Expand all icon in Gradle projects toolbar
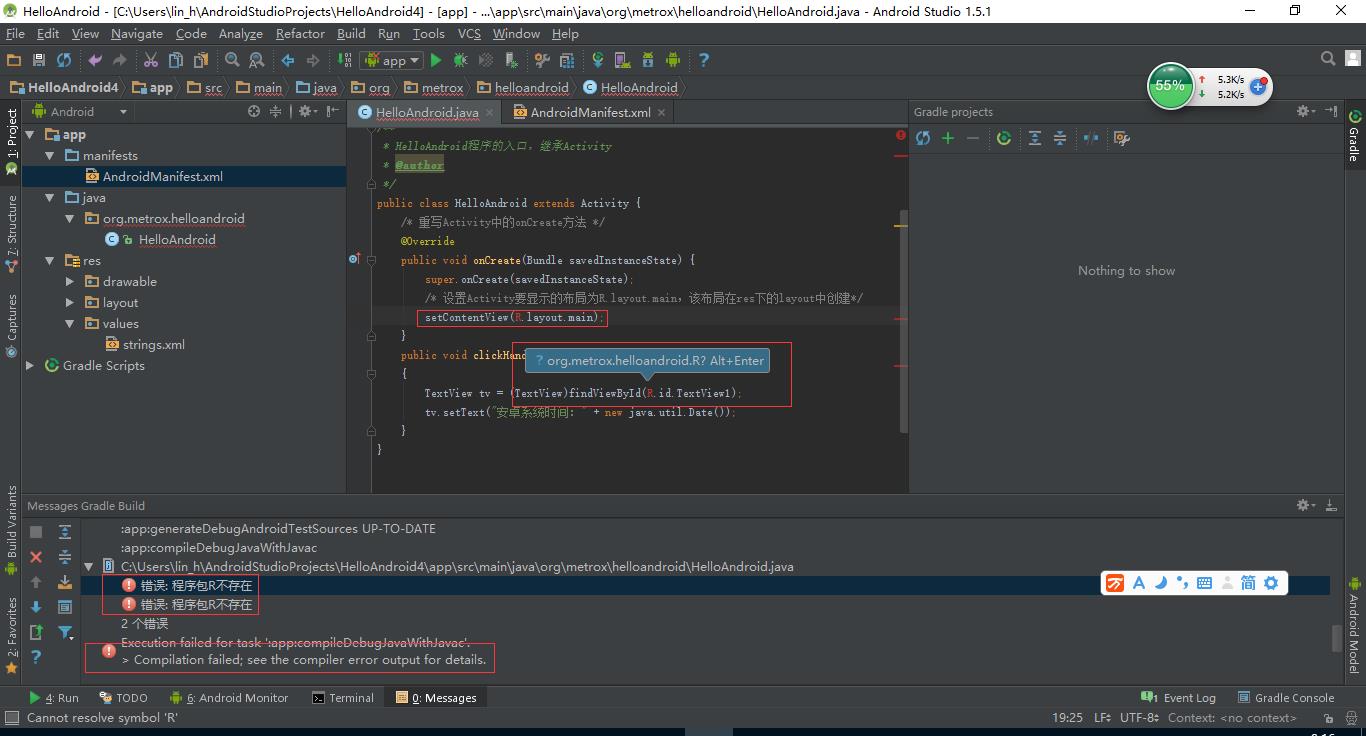 pos(1035,138)
